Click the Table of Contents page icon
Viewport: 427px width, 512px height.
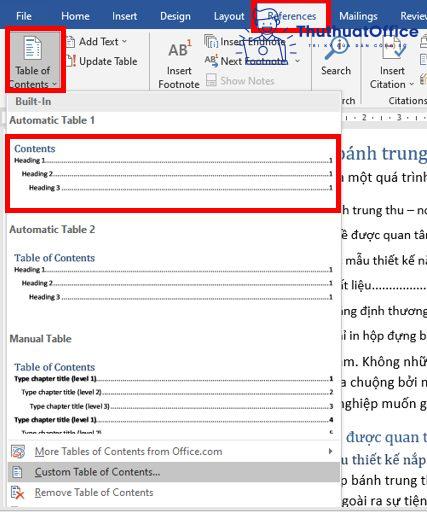coord(33,49)
